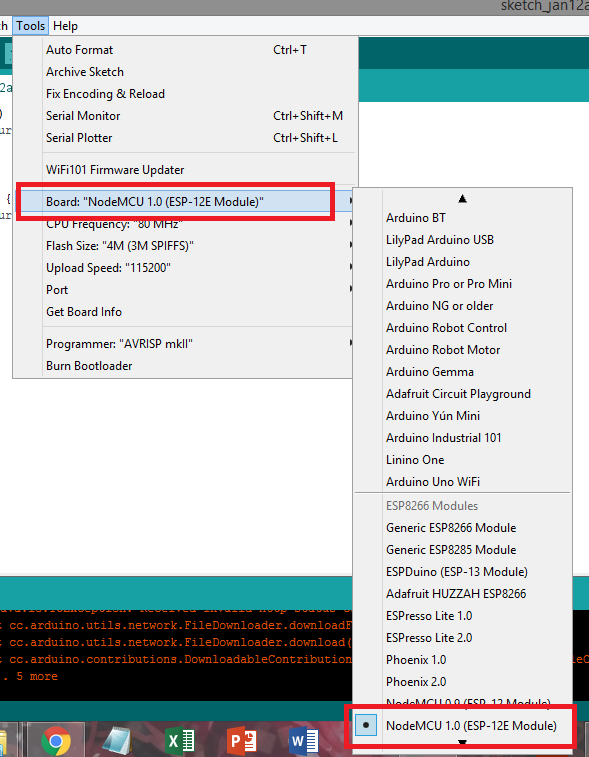
Task: Select Arduino Uno WiFi board
Action: point(463,482)
